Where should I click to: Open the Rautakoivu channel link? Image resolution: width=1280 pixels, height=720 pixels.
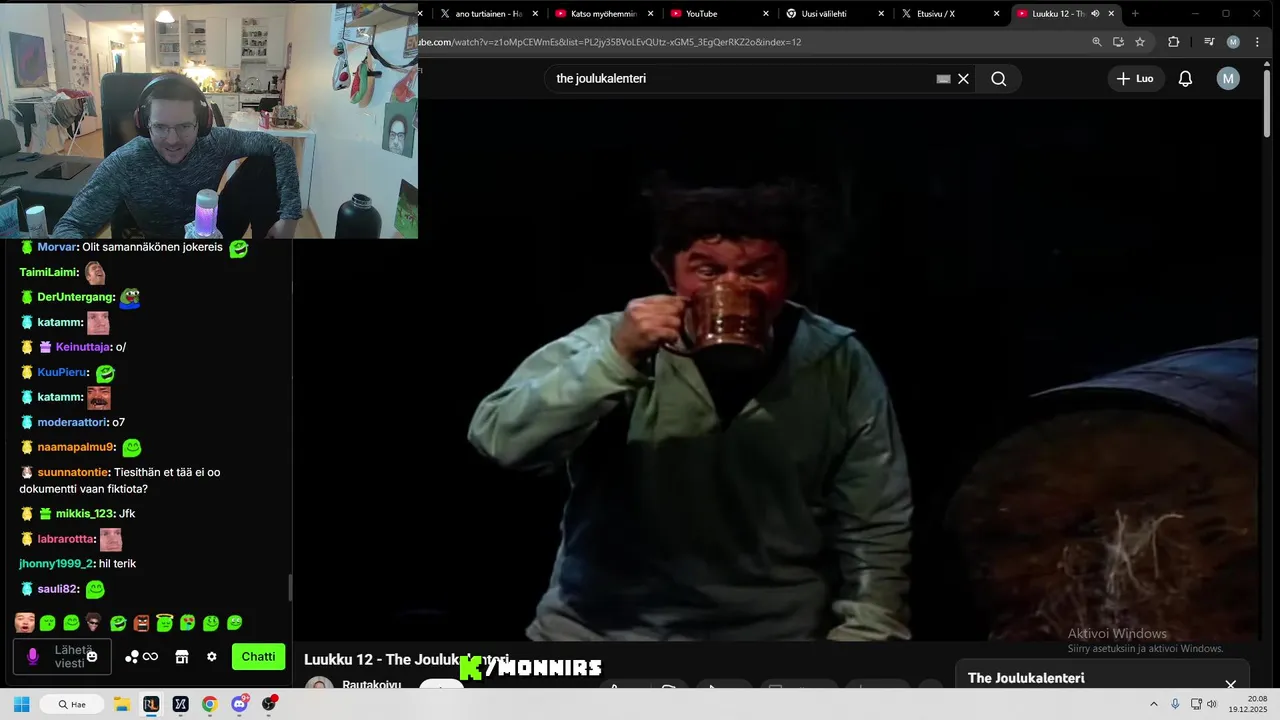tap(371, 685)
